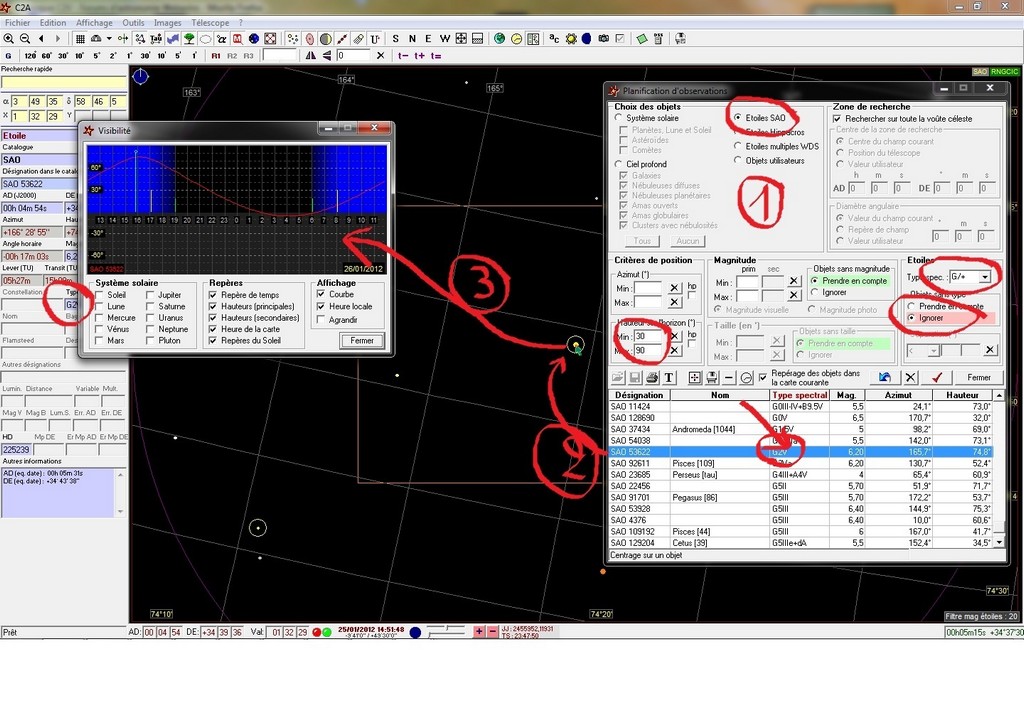Sort results by Hauteur column header
Screen dimensions: 1024x728
pos(962,395)
